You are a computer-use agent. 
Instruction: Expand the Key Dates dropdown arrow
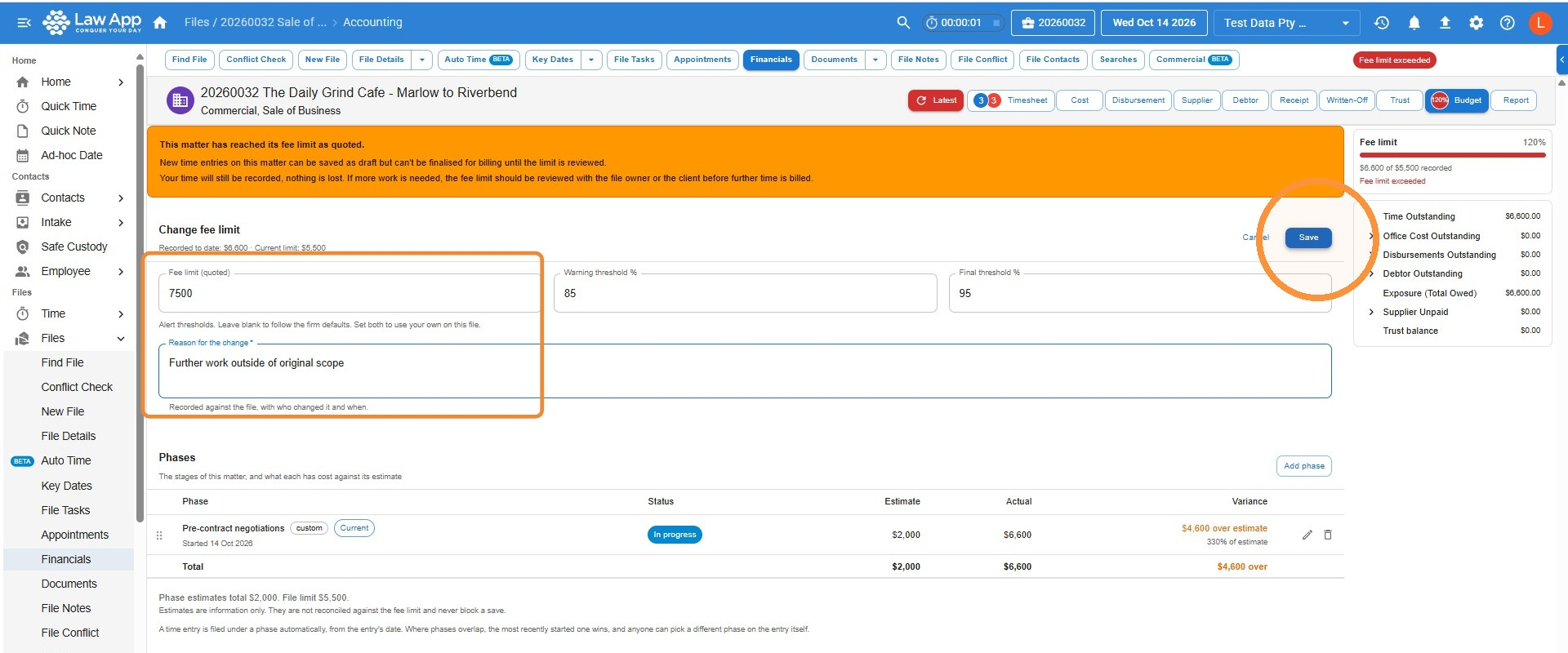pyautogui.click(x=591, y=60)
